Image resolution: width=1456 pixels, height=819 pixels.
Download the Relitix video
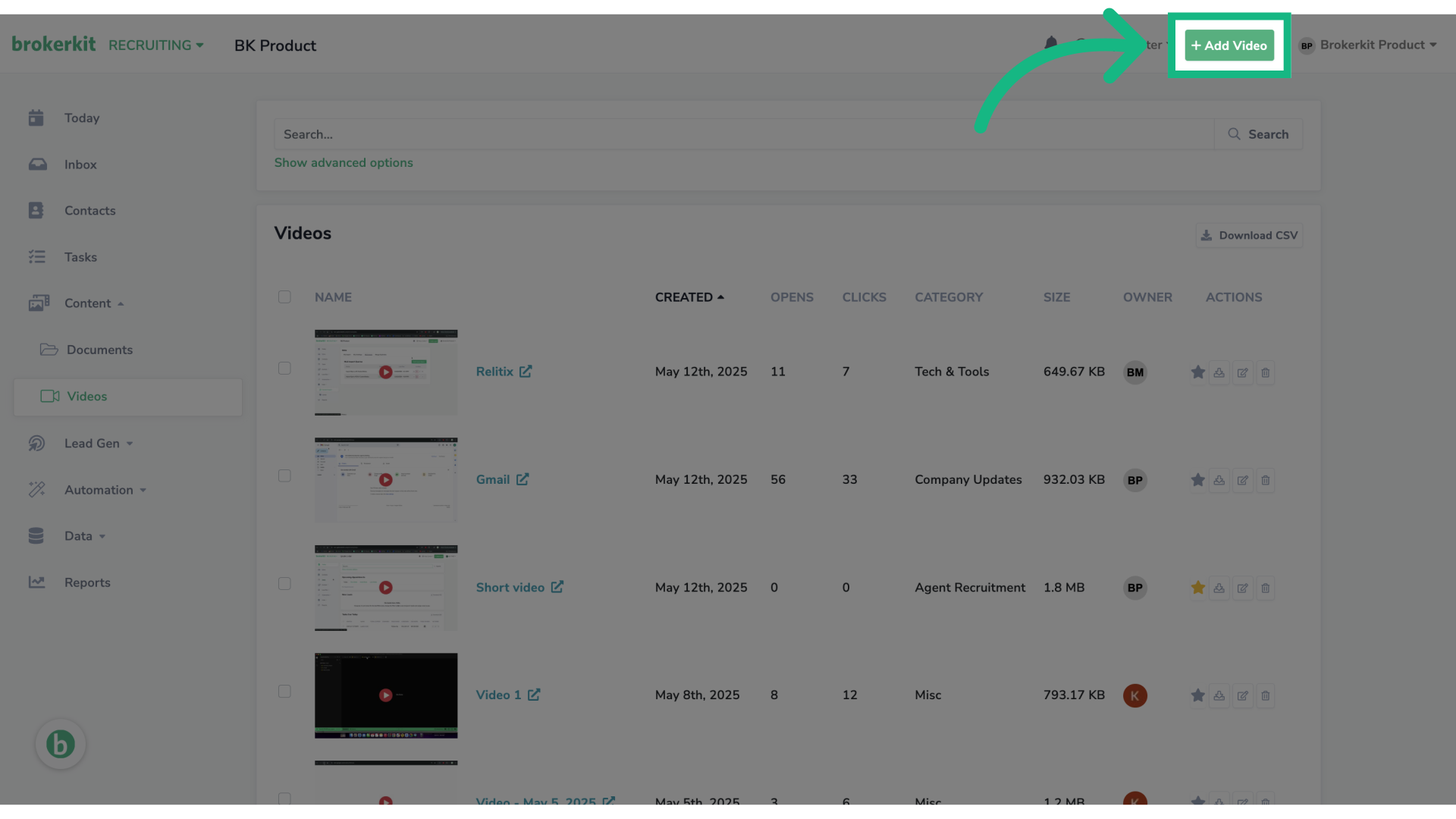(x=1219, y=372)
